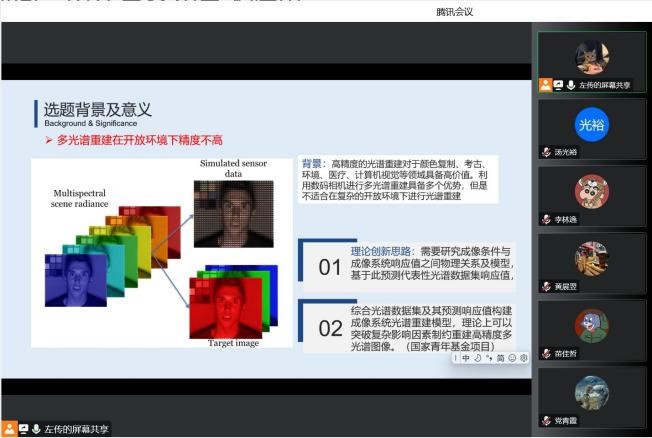652x438 pixels.
Task: Click muted mic icon beside 汤光裕
Action: (546, 153)
